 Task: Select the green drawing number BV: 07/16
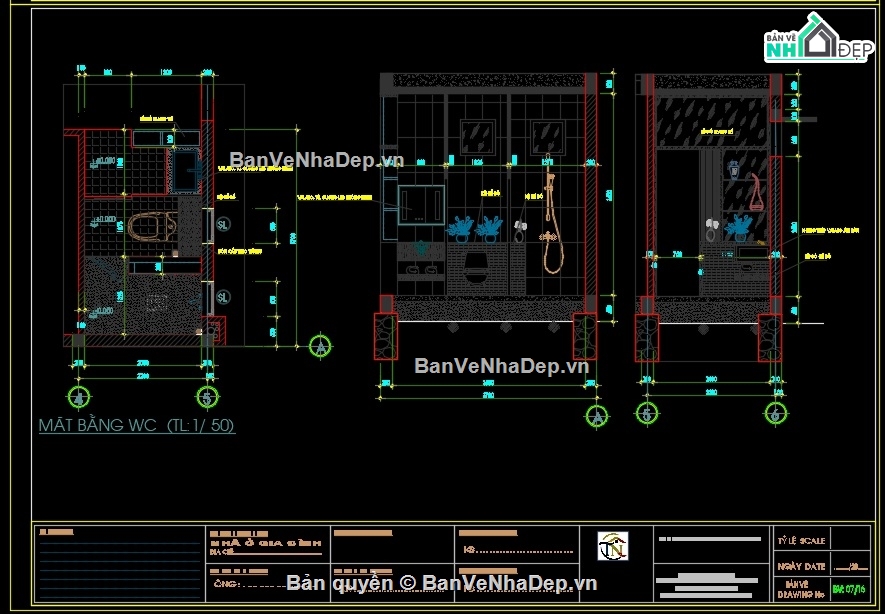[x=849, y=590]
